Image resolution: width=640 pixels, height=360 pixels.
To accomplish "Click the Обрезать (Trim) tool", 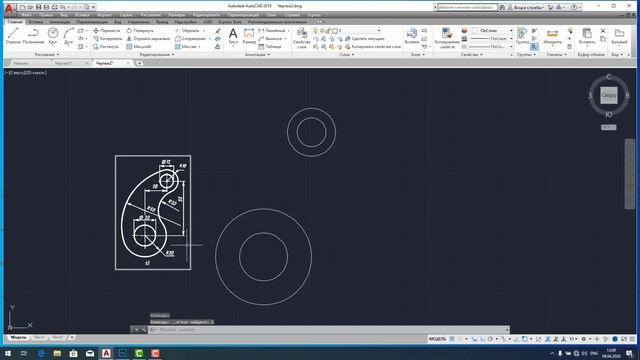I will tap(187, 31).
